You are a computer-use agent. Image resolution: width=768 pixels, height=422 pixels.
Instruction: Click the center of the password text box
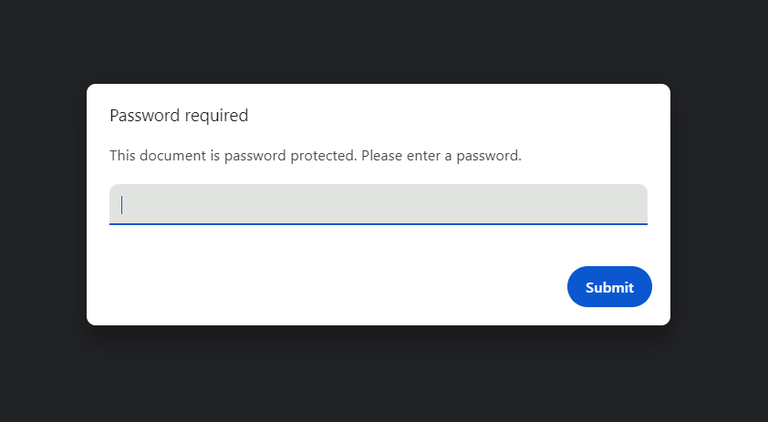[x=378, y=204]
